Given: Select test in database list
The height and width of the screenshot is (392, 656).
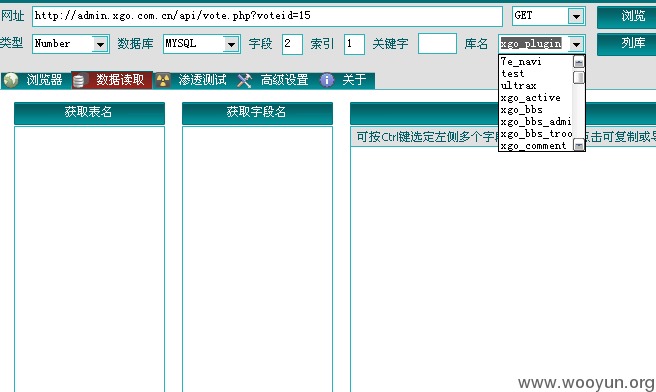Looking at the screenshot, I should tap(536, 74).
